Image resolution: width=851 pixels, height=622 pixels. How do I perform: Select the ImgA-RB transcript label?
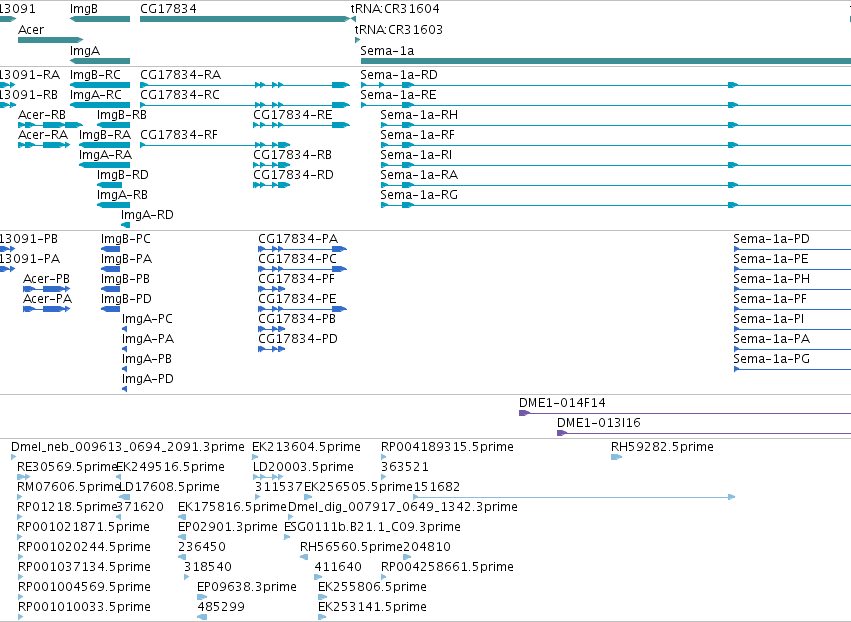point(122,195)
